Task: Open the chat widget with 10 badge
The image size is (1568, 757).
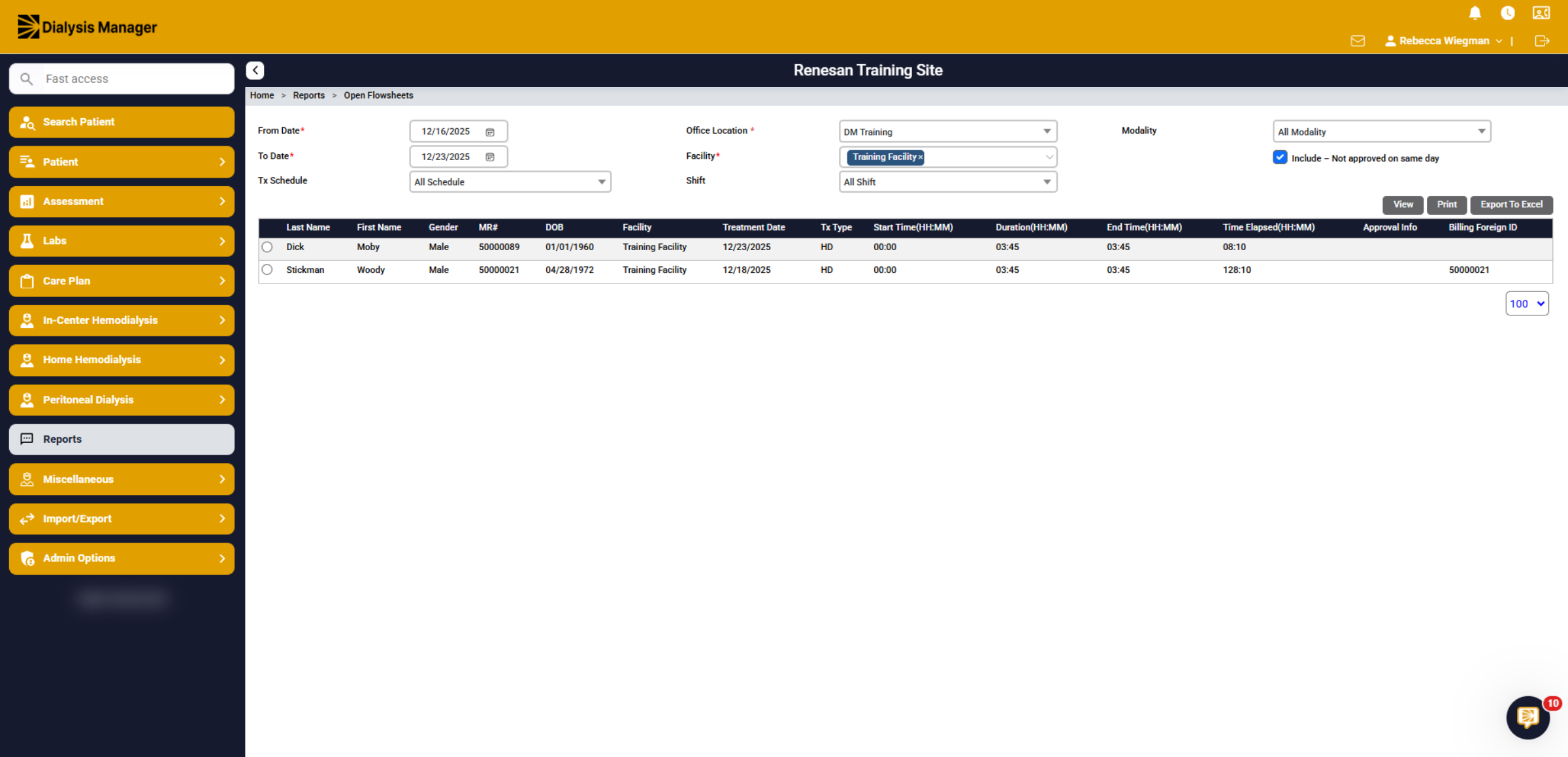Action: pyautogui.click(x=1528, y=717)
